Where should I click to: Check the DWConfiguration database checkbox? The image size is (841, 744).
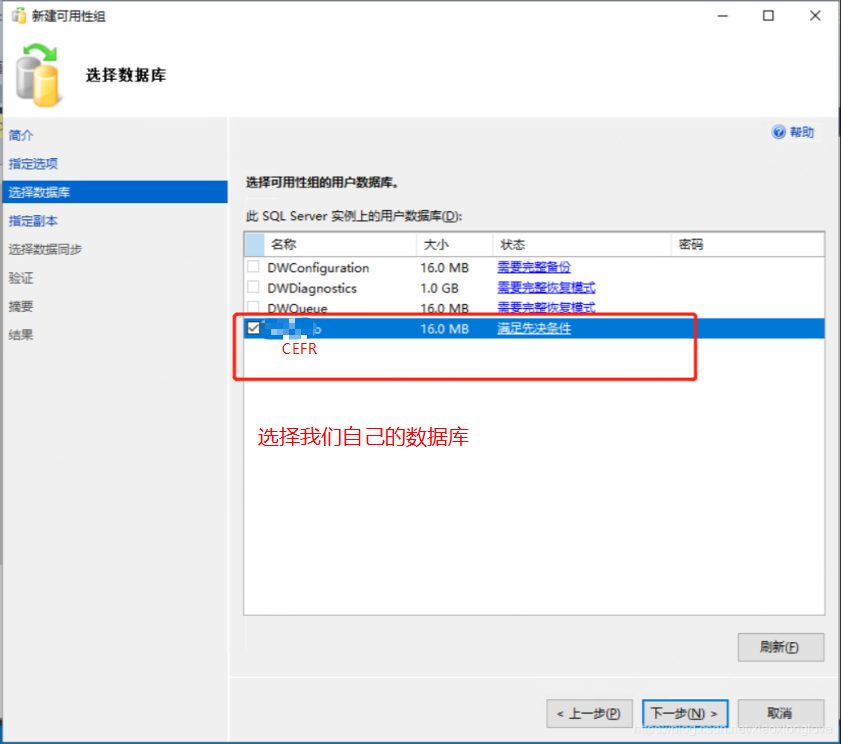pyautogui.click(x=253, y=267)
